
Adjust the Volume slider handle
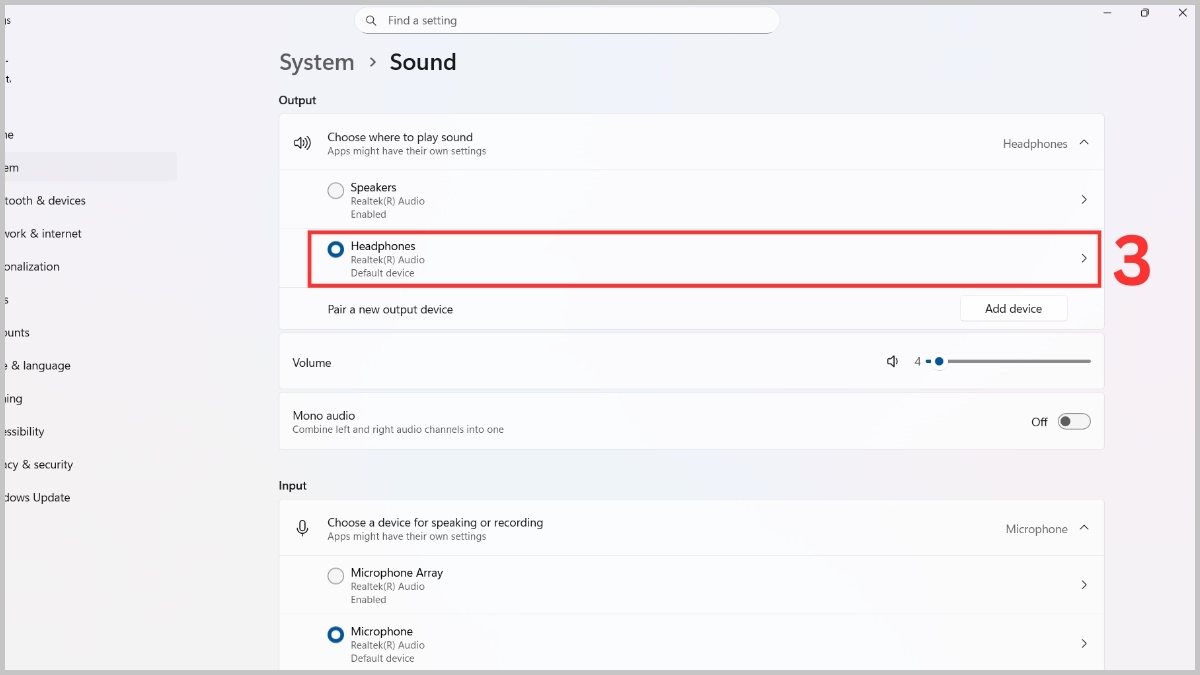coord(939,361)
